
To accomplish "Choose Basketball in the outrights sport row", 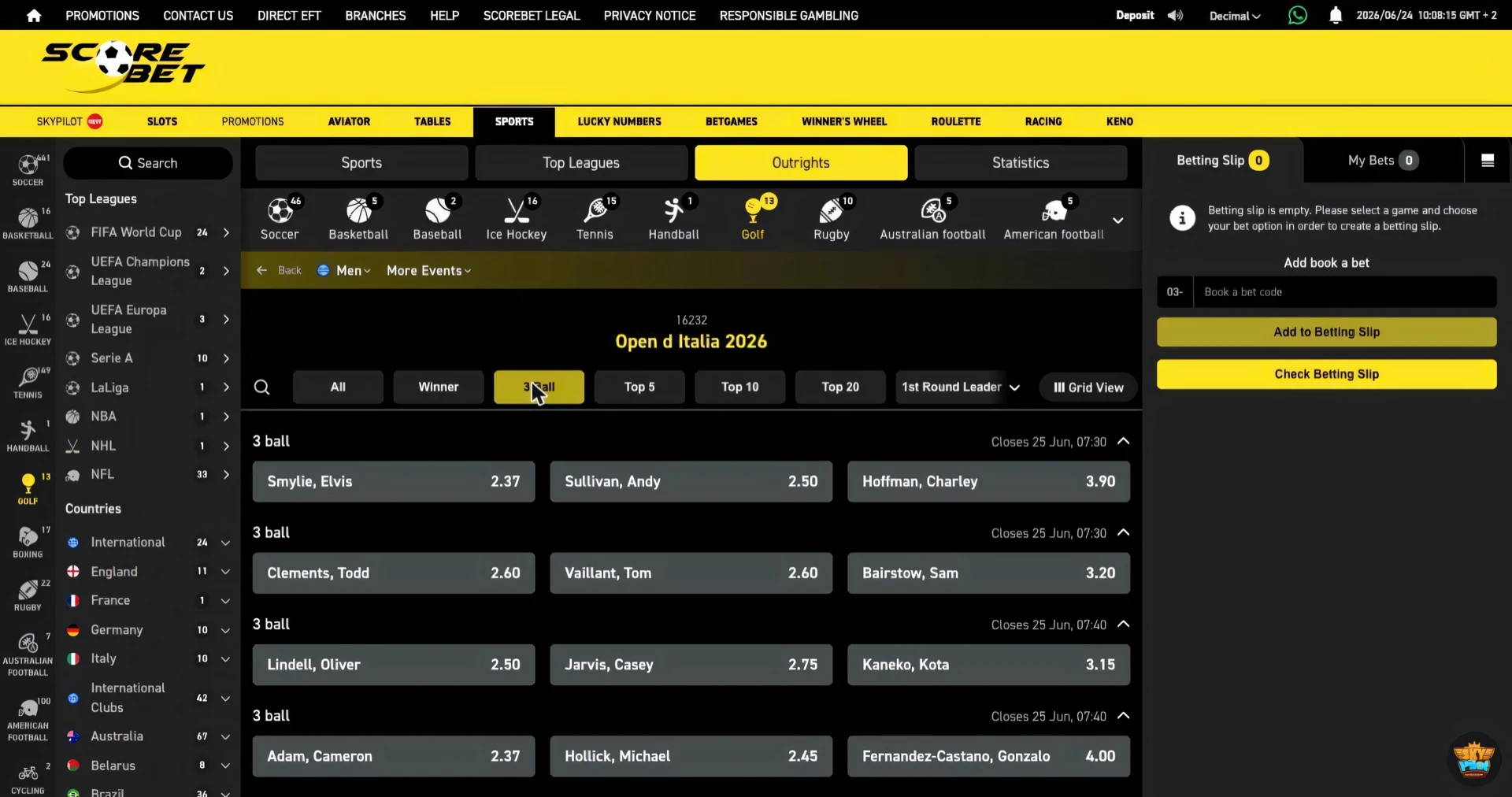I will (x=358, y=218).
